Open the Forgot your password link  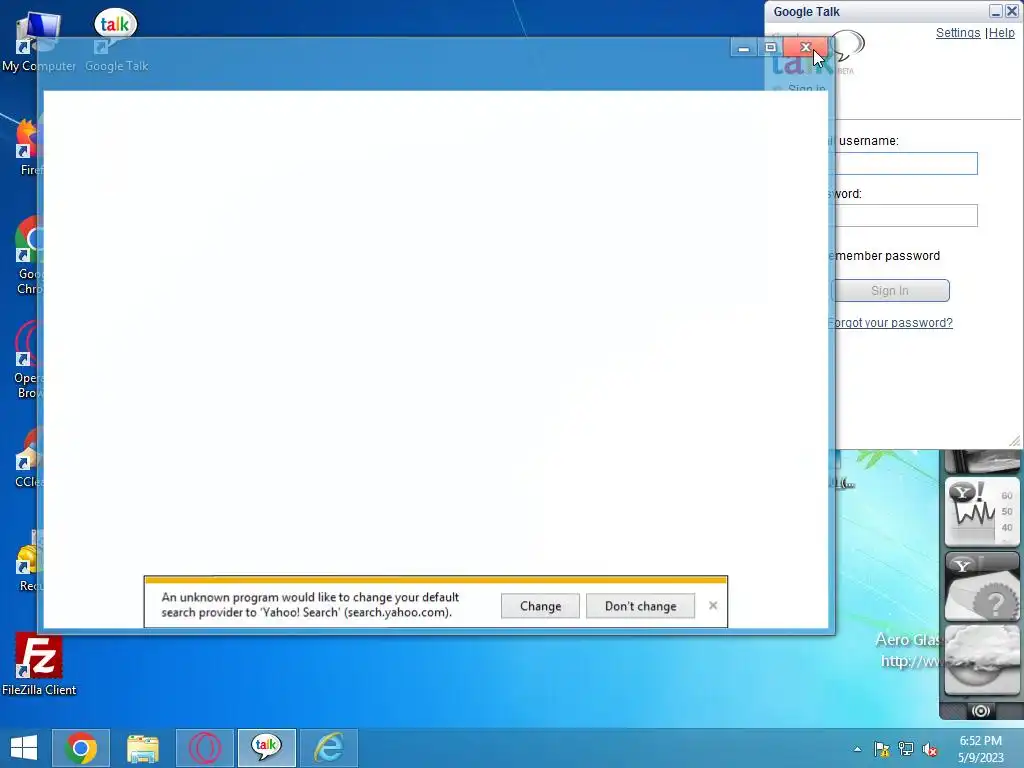click(x=891, y=323)
